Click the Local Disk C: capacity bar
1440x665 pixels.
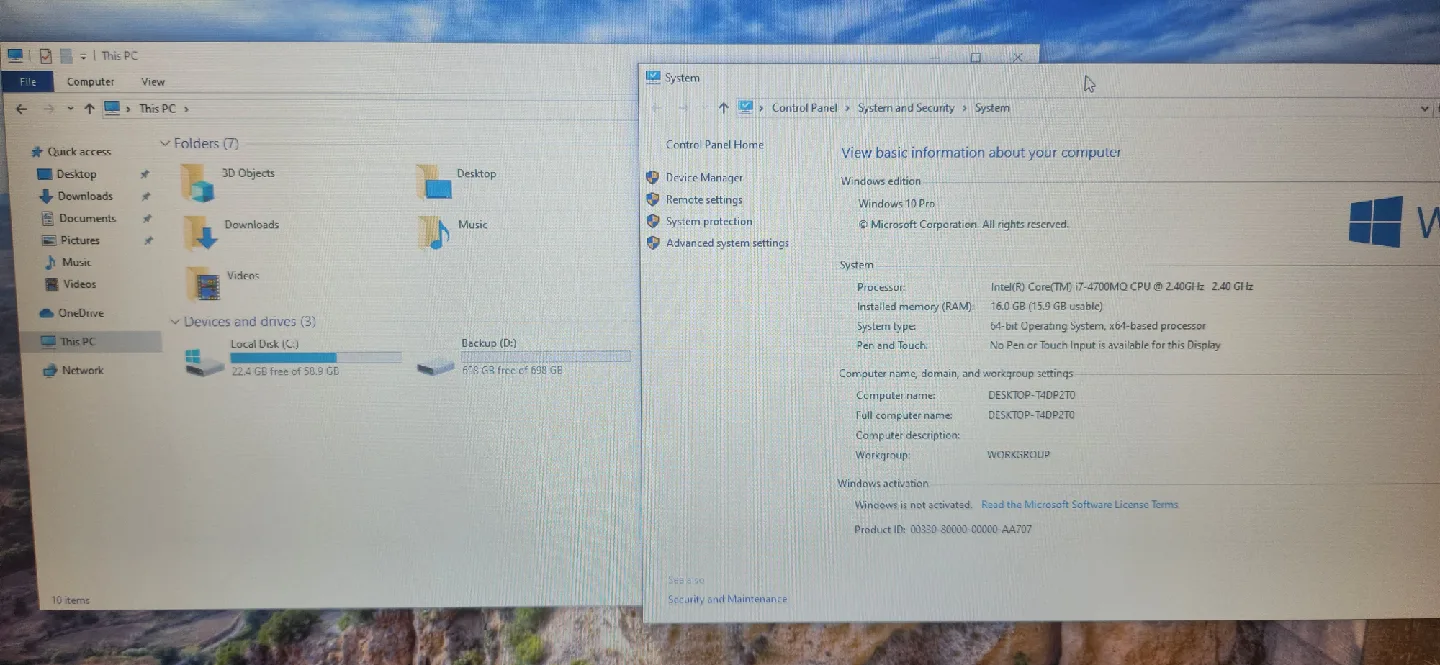pos(316,357)
